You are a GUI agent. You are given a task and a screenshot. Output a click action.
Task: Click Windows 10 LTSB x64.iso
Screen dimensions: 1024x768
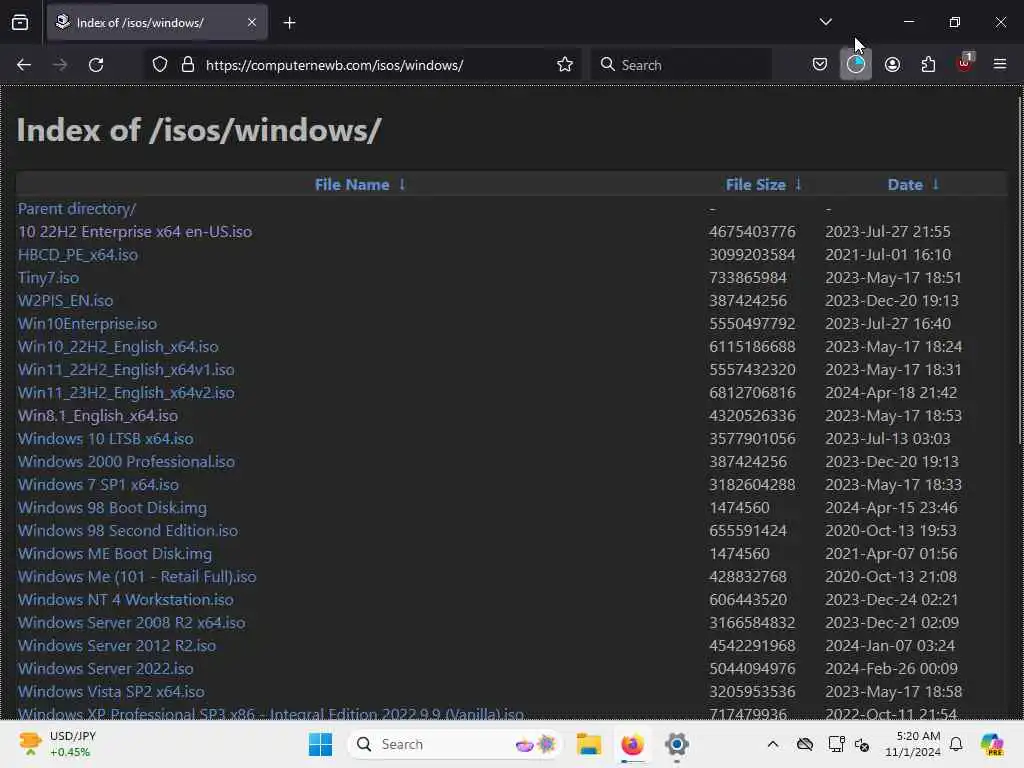[x=106, y=439]
